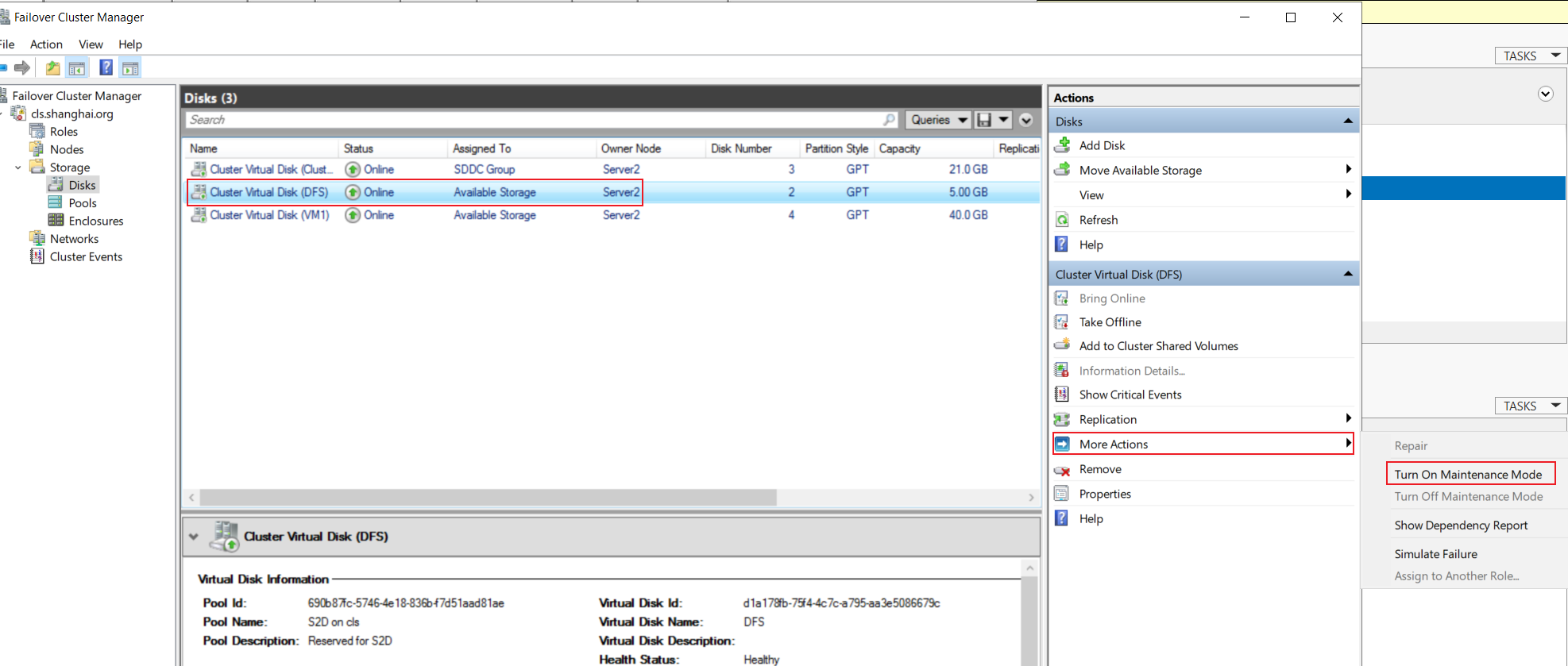Viewport: 1568px width, 666px height.
Task: Click Add to Cluster Shared Volumes icon
Action: 1062,345
